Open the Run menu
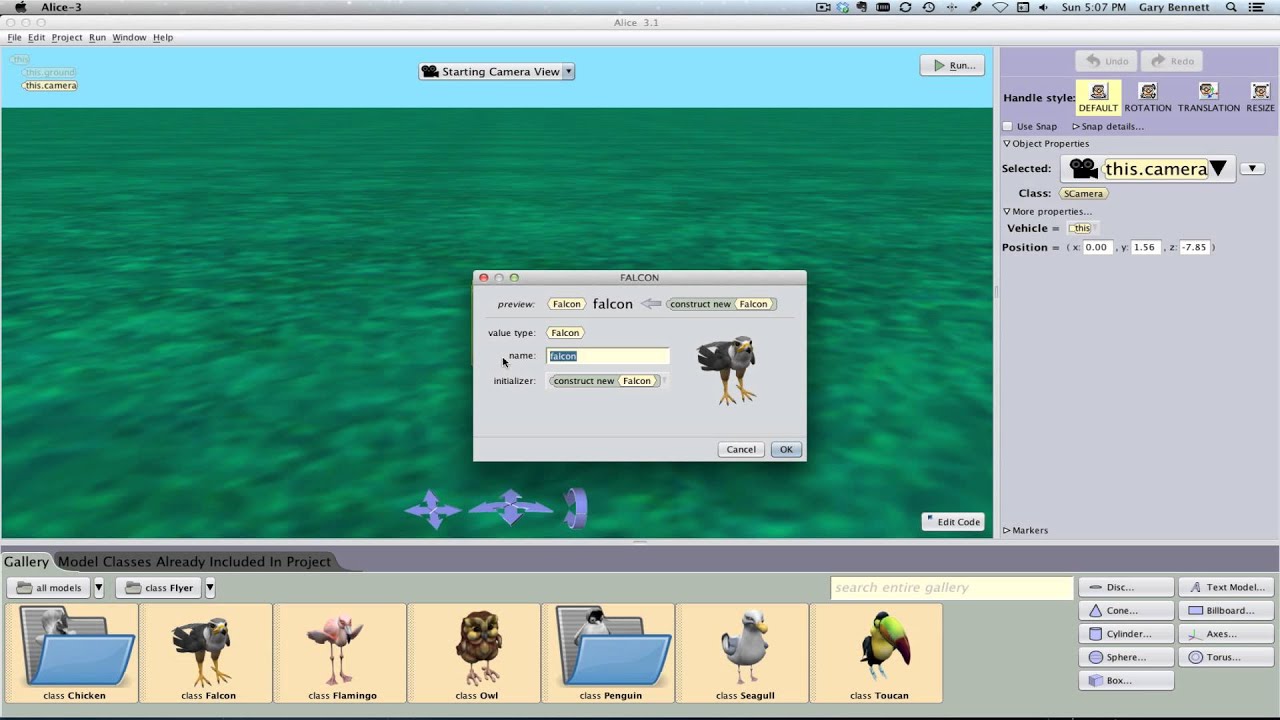1280x720 pixels. tap(97, 37)
